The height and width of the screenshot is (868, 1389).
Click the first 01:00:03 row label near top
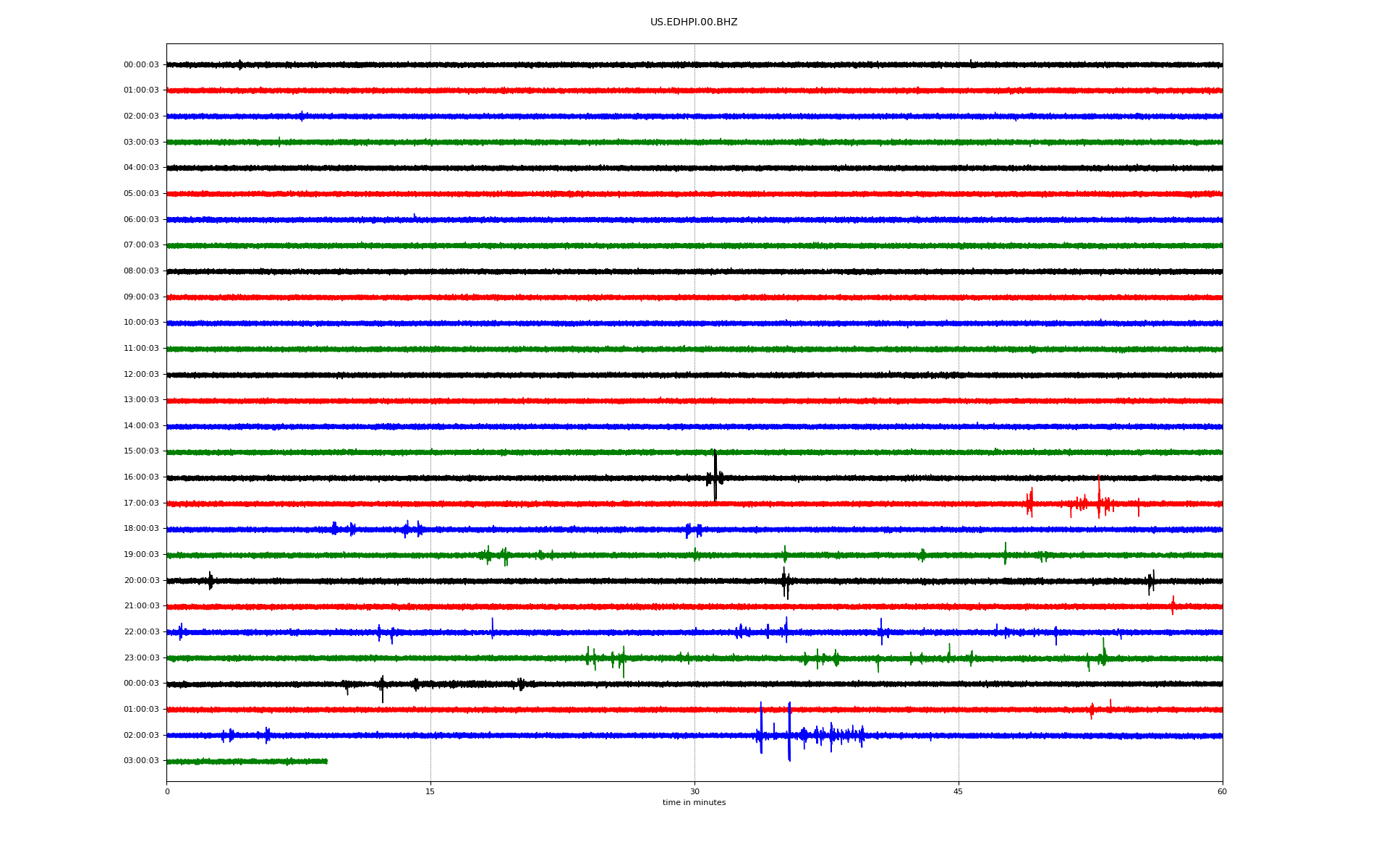click(x=141, y=90)
